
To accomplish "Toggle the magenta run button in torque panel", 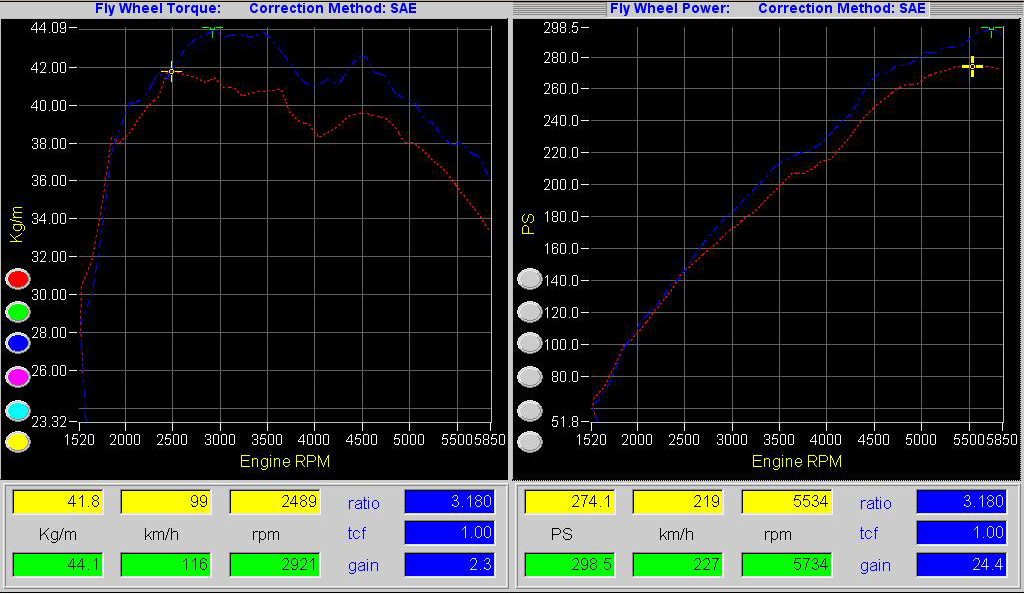I will pyautogui.click(x=18, y=377).
